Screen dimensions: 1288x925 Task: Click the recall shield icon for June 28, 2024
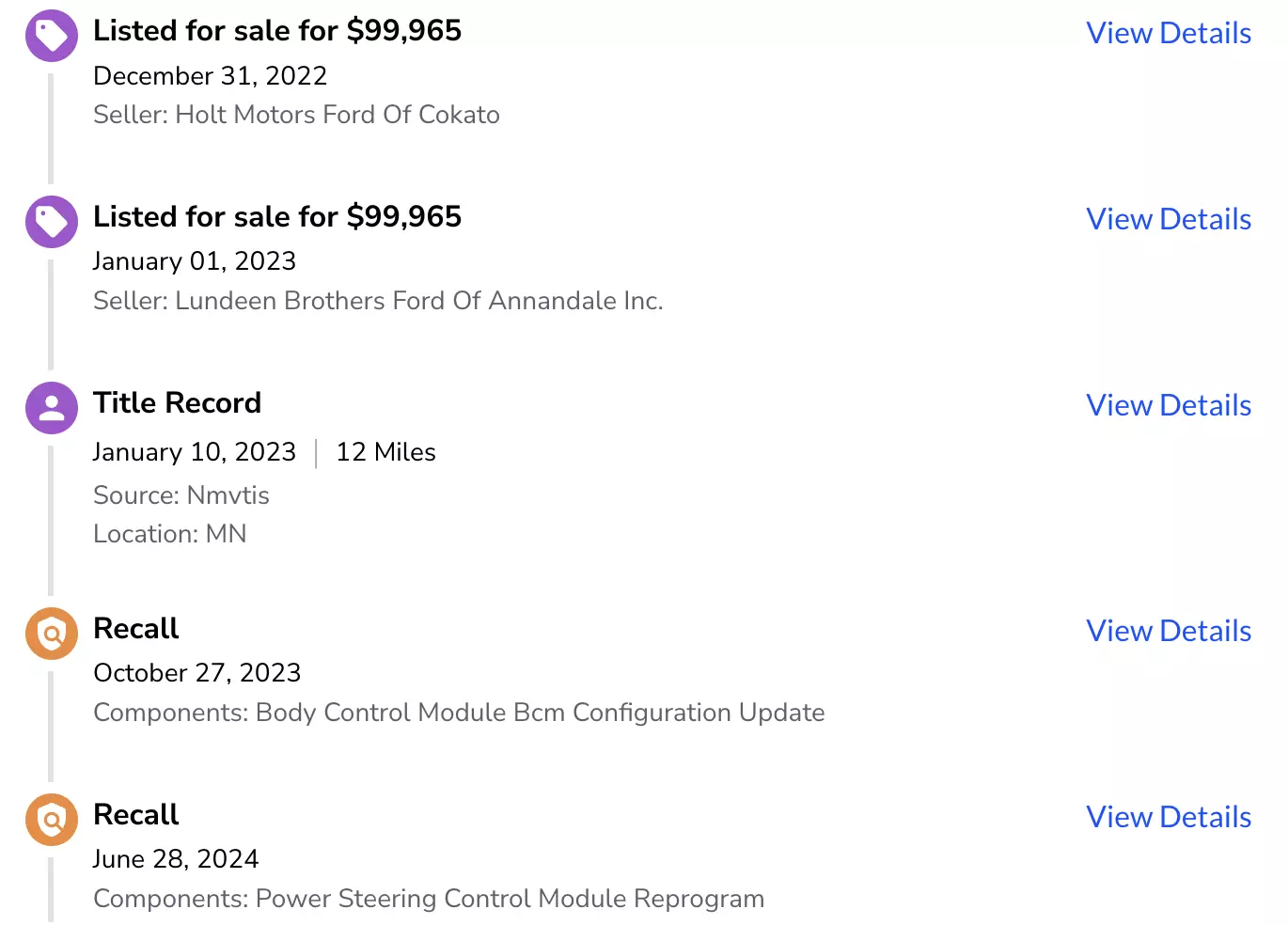pyautogui.click(x=52, y=820)
